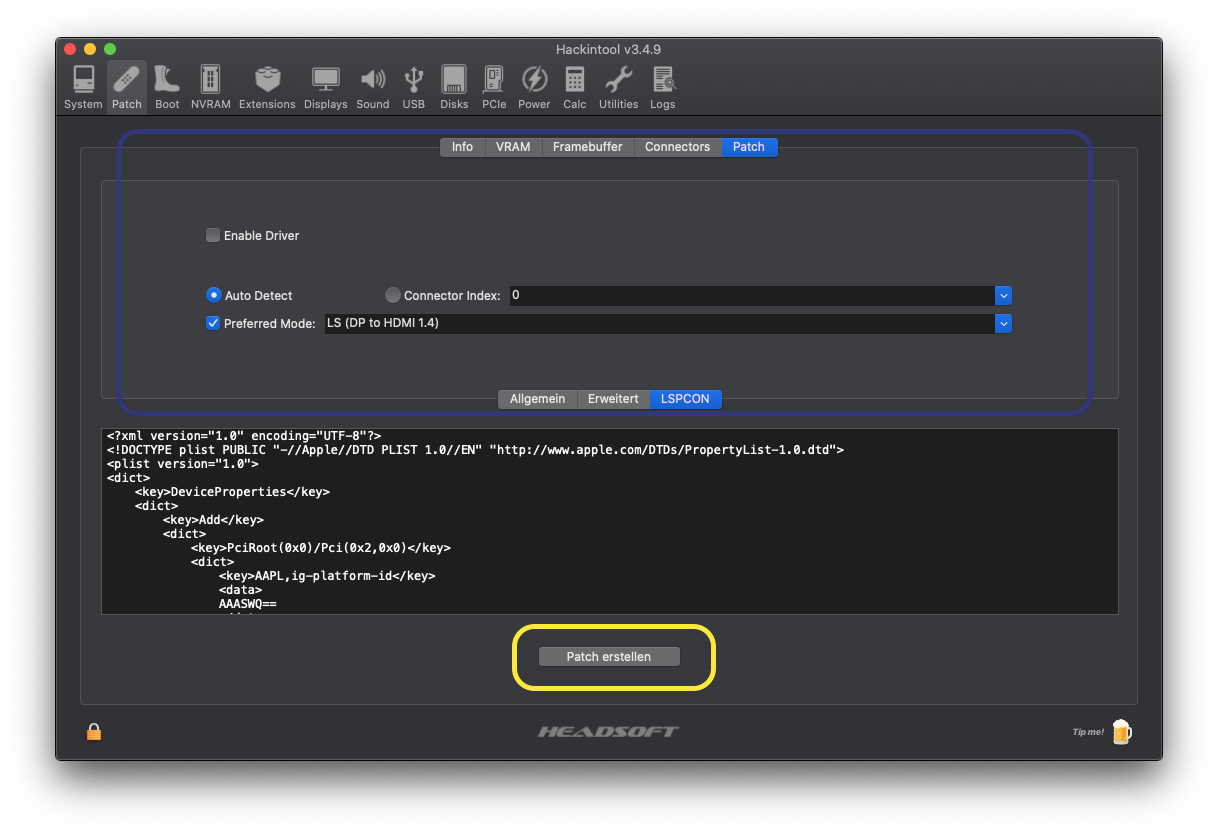The width and height of the screenshot is (1218, 834).
Task: Open the Displays section
Action: click(x=325, y=87)
